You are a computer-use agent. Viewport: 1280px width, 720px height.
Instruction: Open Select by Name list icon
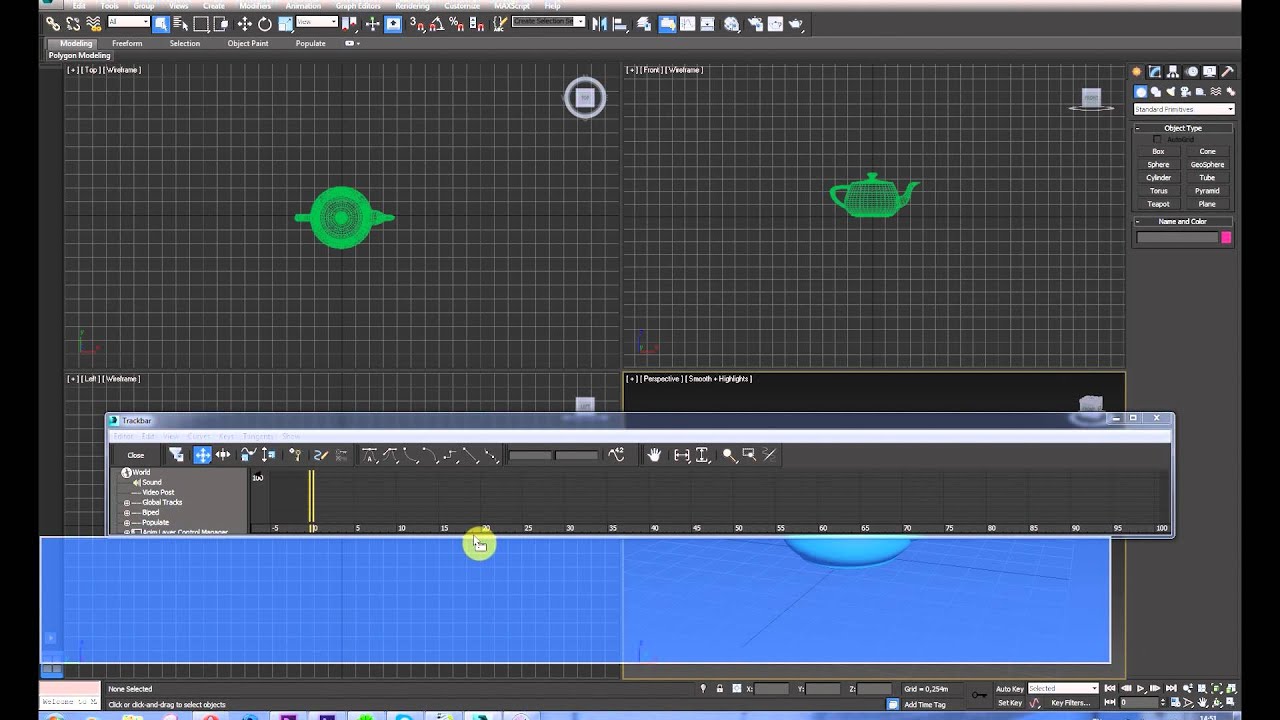pos(181,23)
